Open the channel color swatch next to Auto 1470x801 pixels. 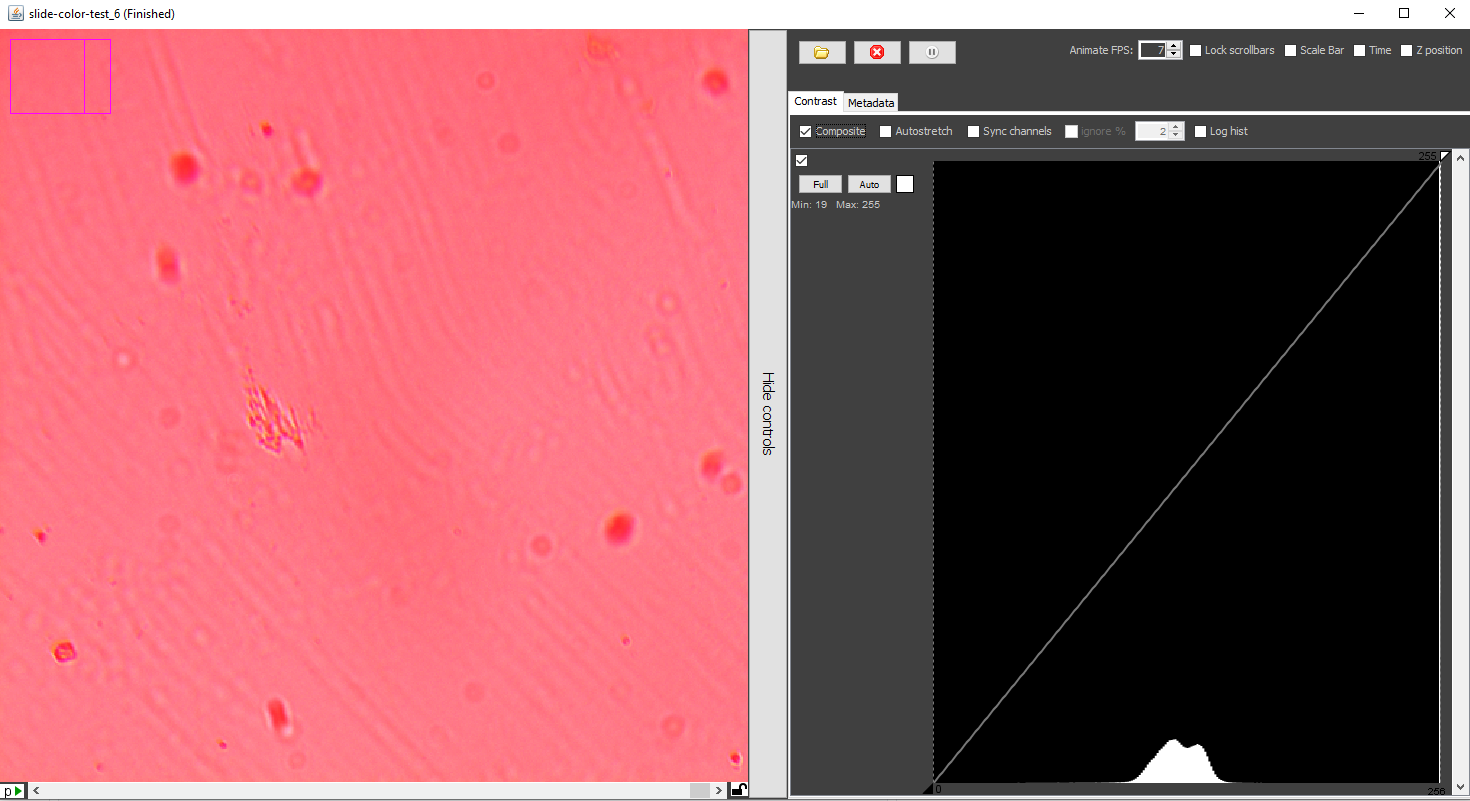904,184
